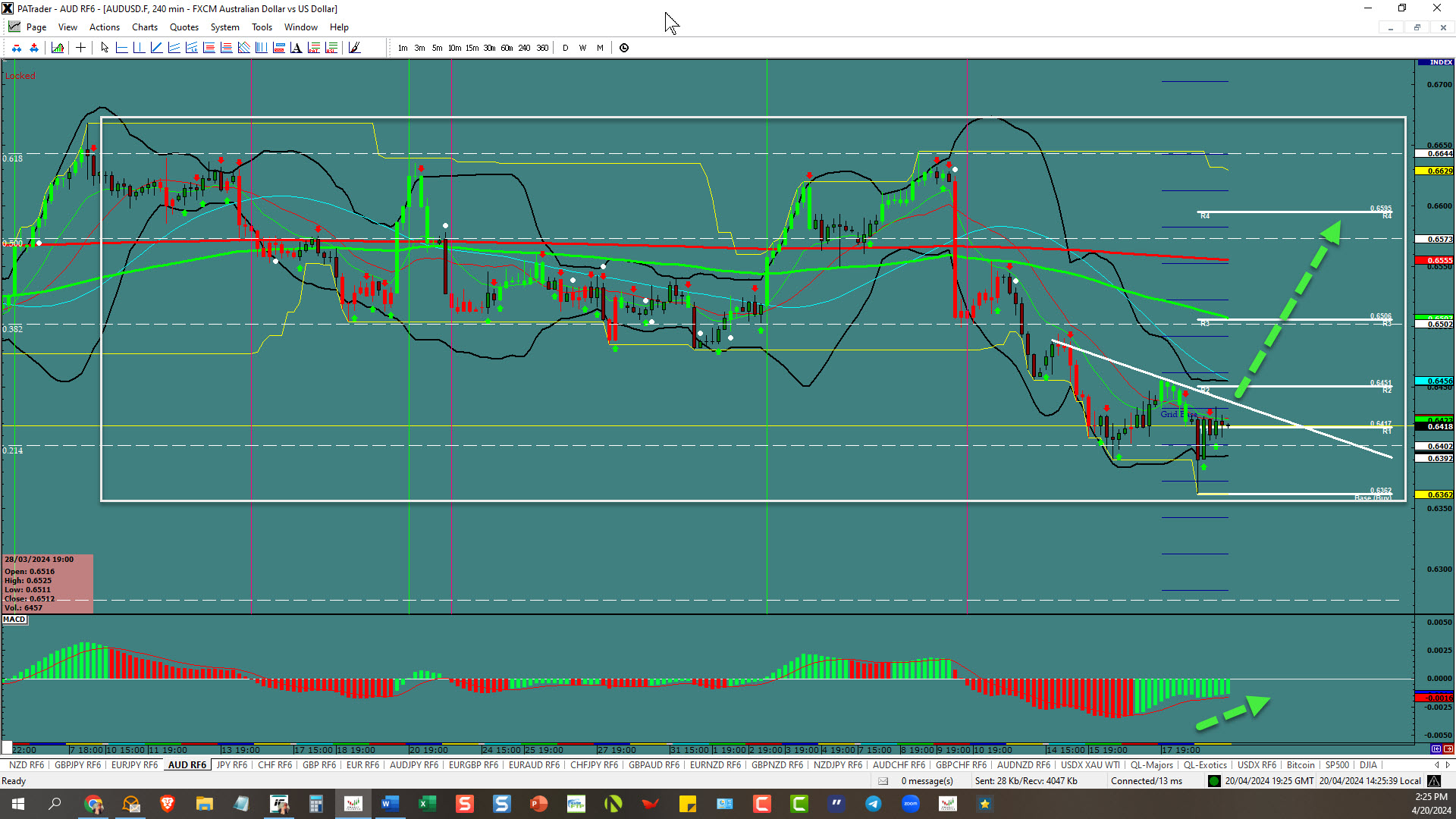Switch to the Bitcoin tab
The image size is (1456, 819).
(1301, 765)
